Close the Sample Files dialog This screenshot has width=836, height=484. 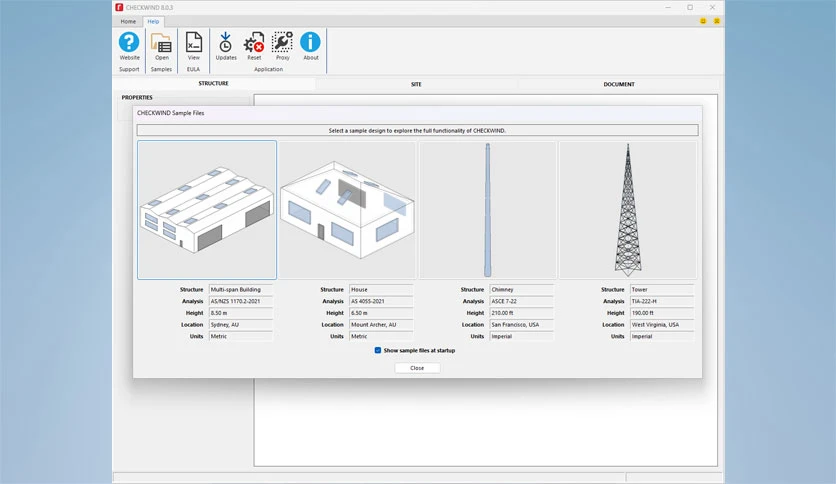click(417, 368)
